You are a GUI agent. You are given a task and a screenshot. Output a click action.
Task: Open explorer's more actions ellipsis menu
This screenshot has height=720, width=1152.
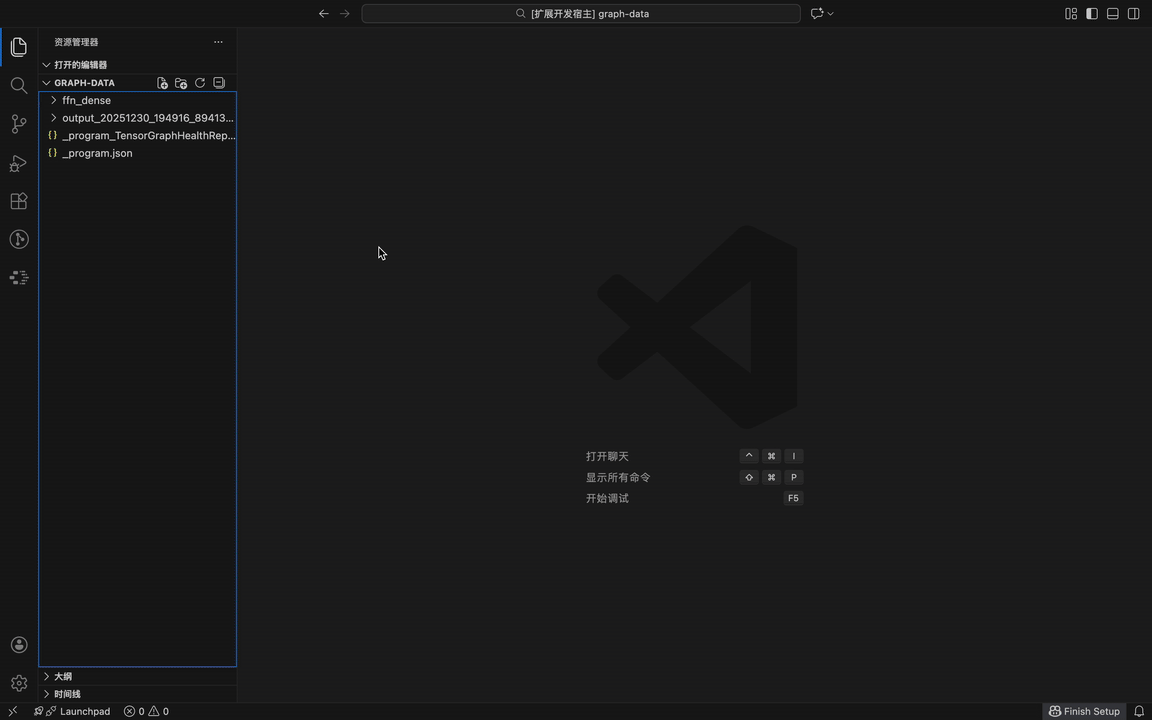pos(218,42)
